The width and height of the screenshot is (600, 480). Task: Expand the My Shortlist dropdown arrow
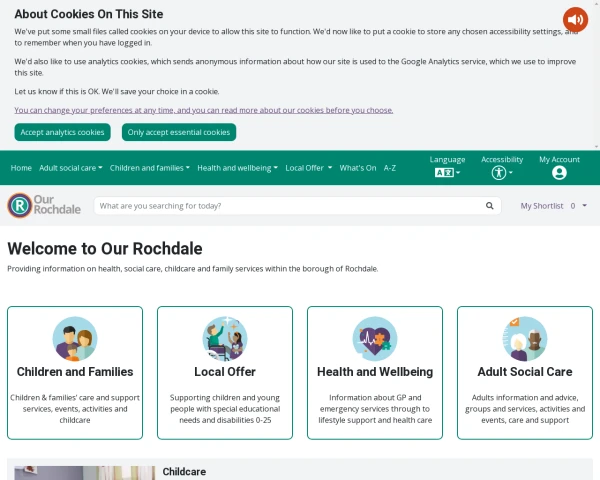[585, 206]
